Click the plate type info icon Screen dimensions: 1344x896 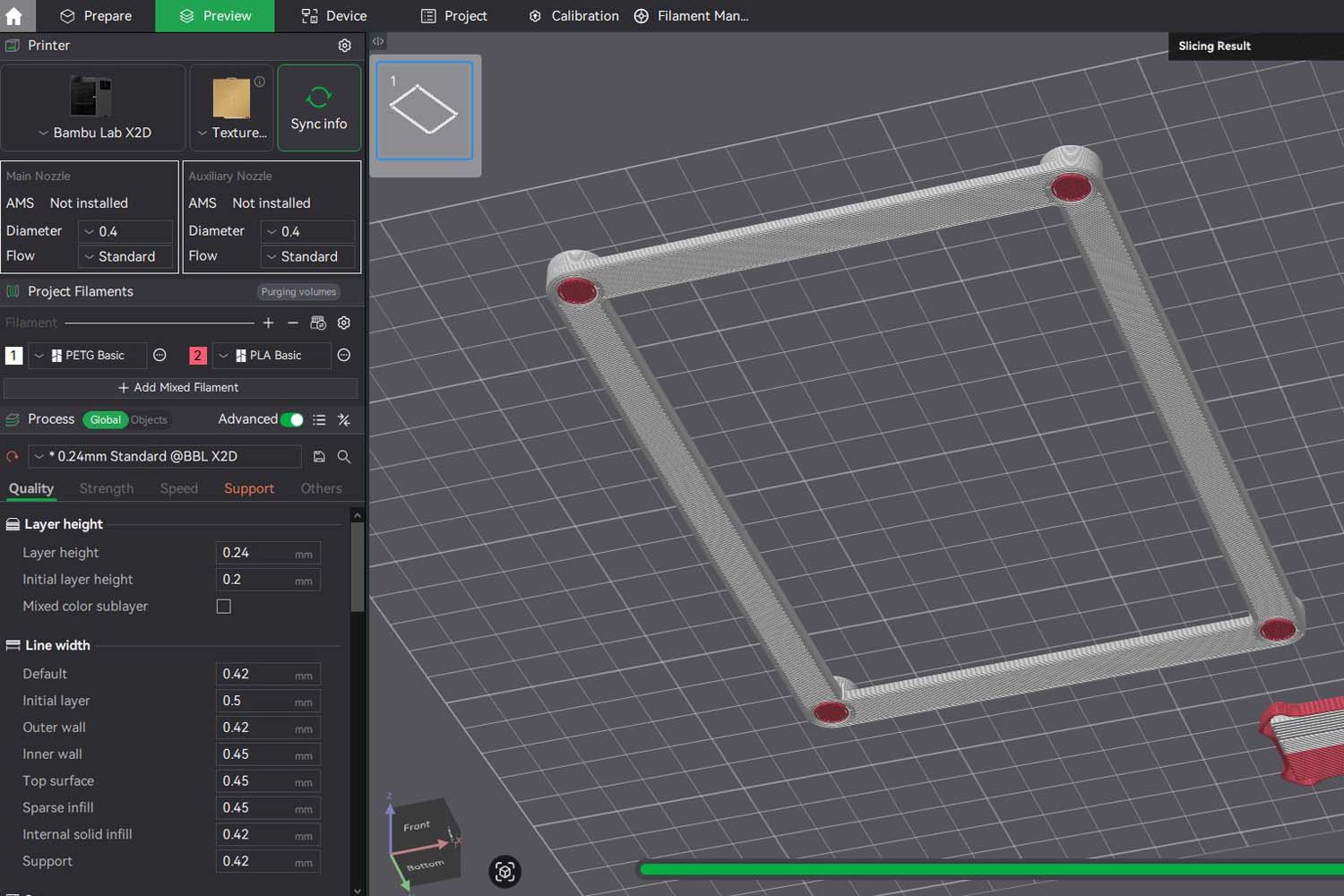tap(260, 82)
